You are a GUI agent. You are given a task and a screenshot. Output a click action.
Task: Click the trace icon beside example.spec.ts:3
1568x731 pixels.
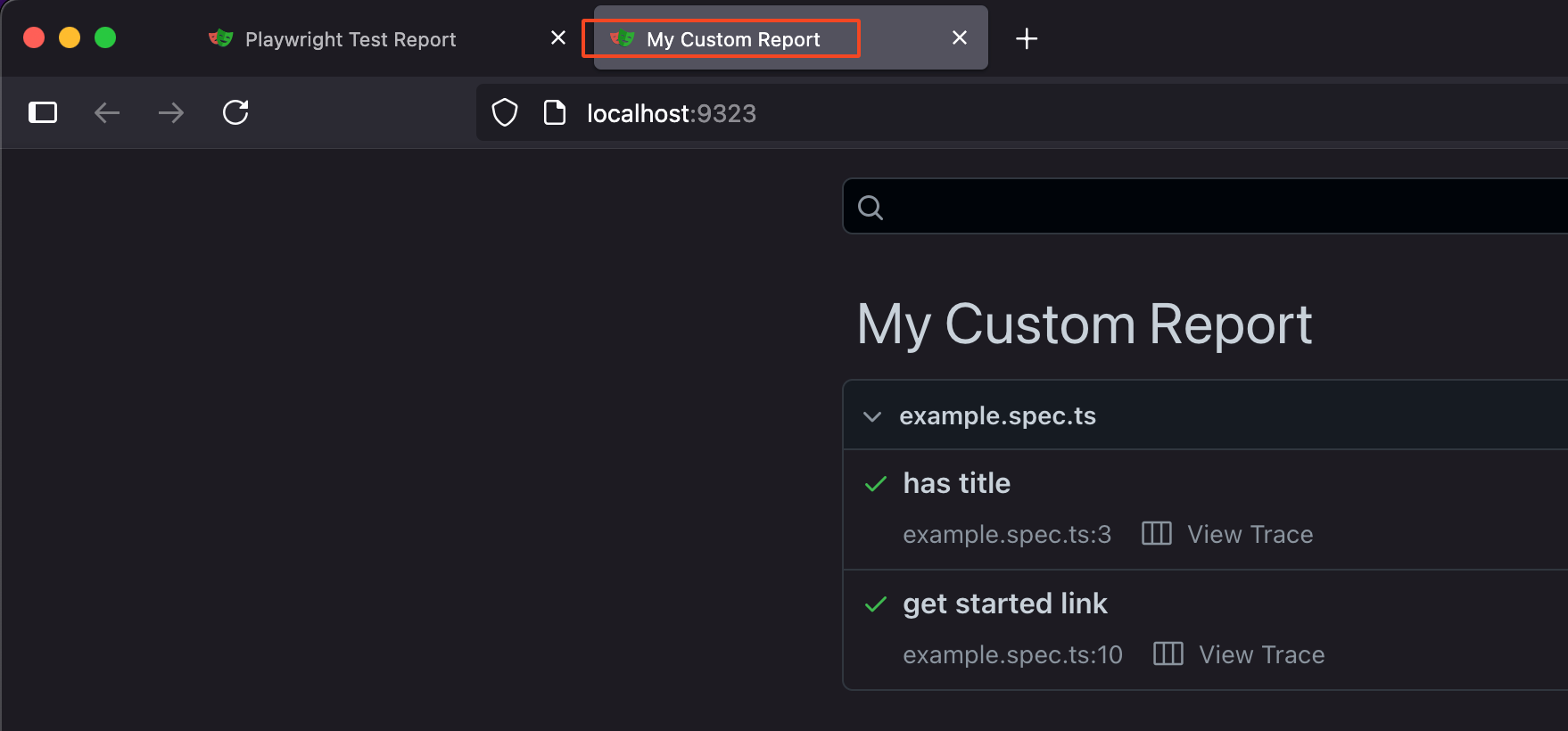pos(1157,533)
